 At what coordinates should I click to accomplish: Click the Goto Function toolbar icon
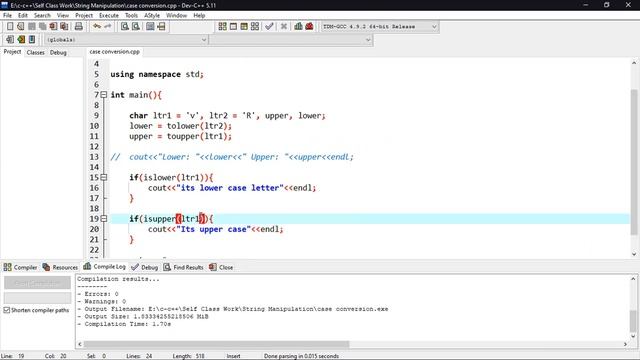tap(150, 27)
